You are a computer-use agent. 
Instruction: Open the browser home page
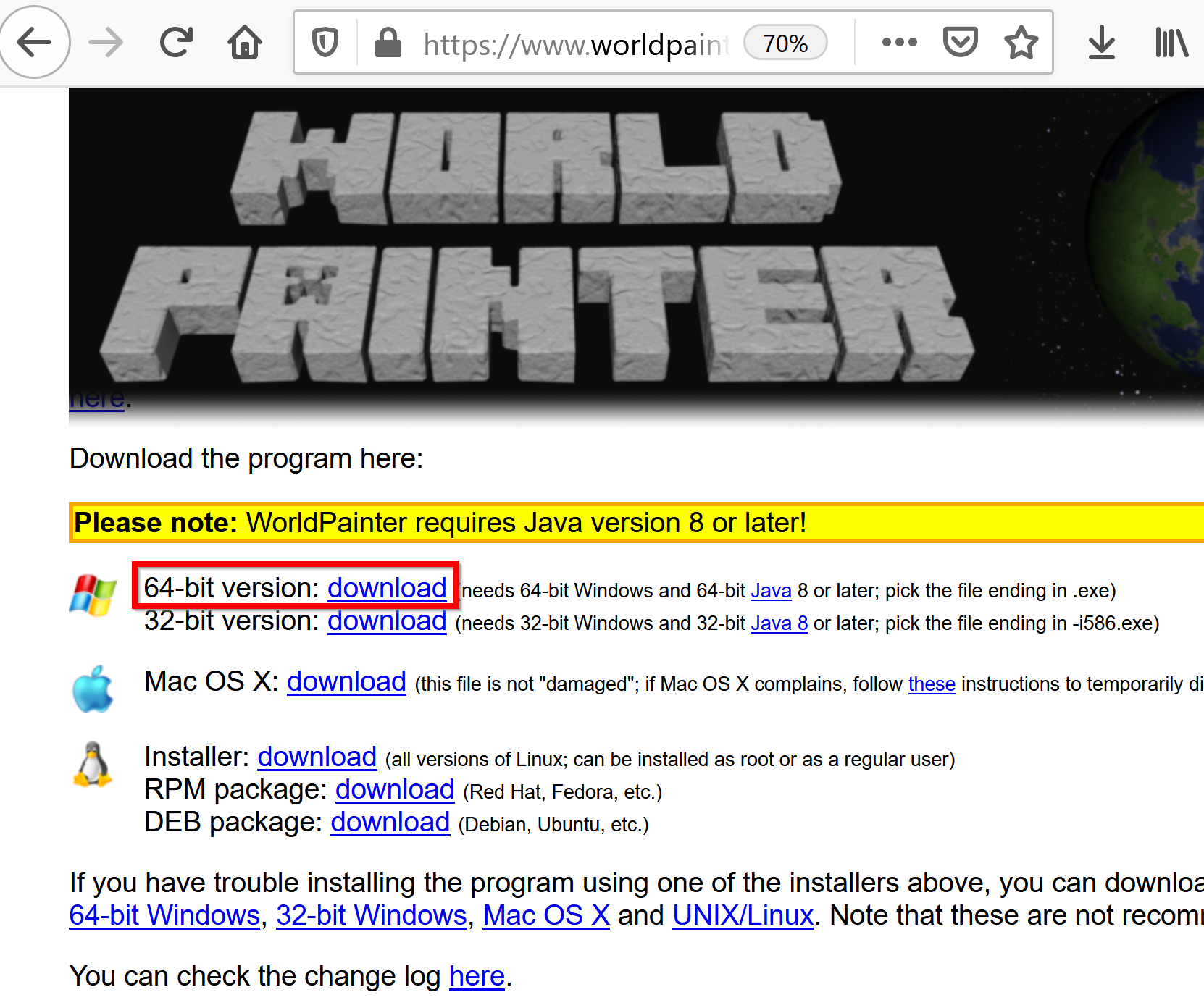(245, 42)
